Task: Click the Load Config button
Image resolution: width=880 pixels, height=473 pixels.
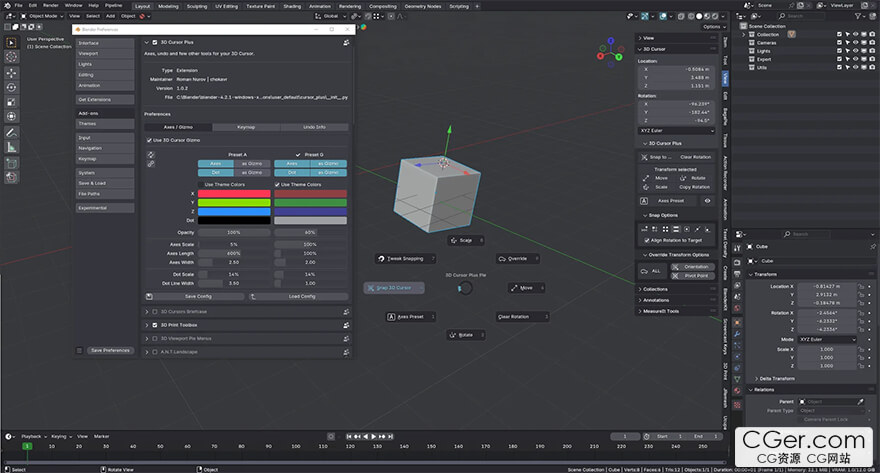Action: [x=299, y=296]
